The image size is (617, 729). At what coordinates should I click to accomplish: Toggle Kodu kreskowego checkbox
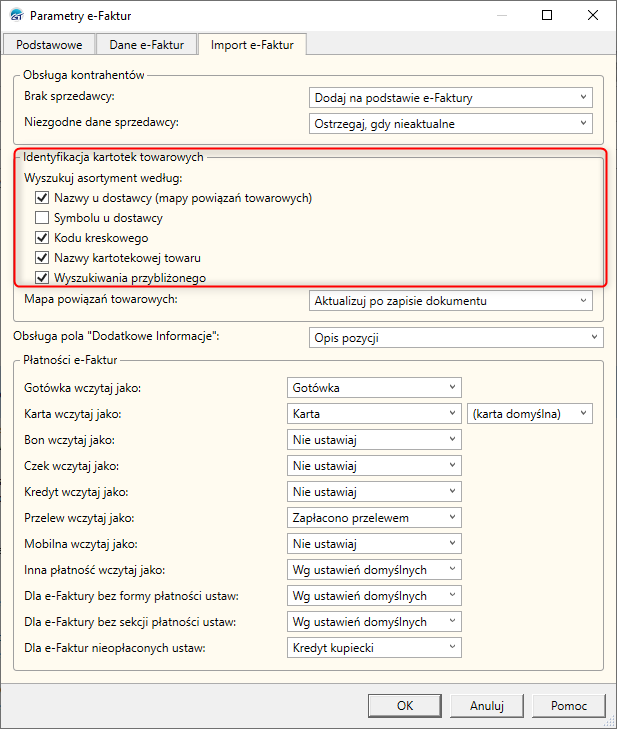42,238
